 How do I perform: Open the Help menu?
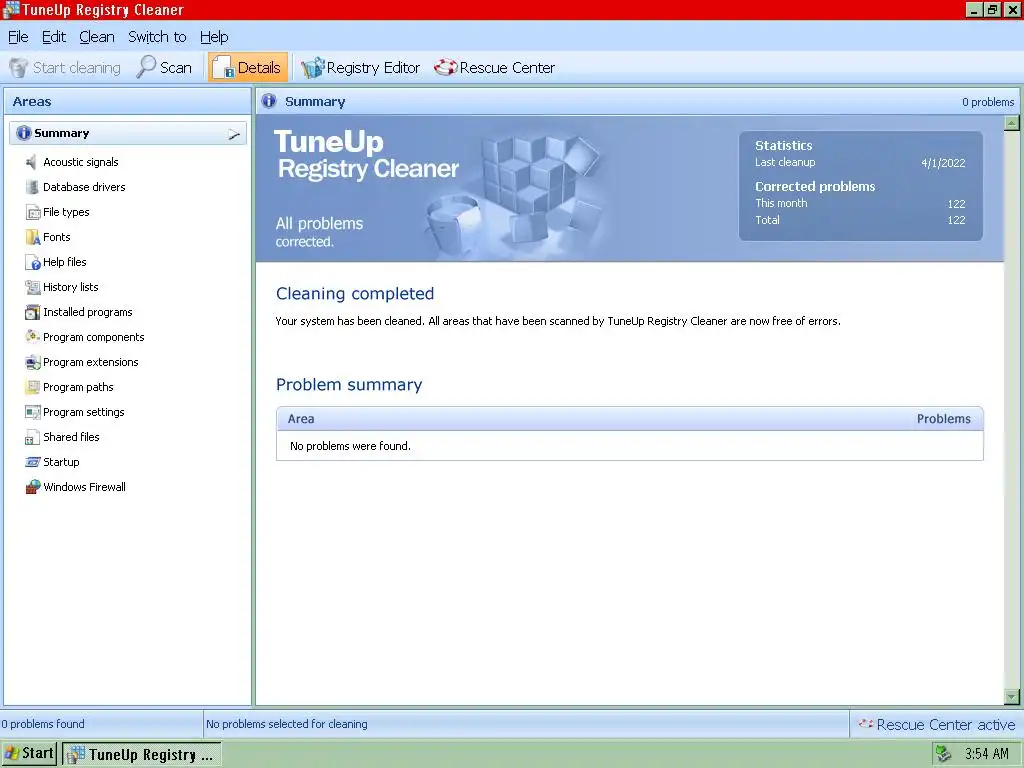(x=214, y=37)
